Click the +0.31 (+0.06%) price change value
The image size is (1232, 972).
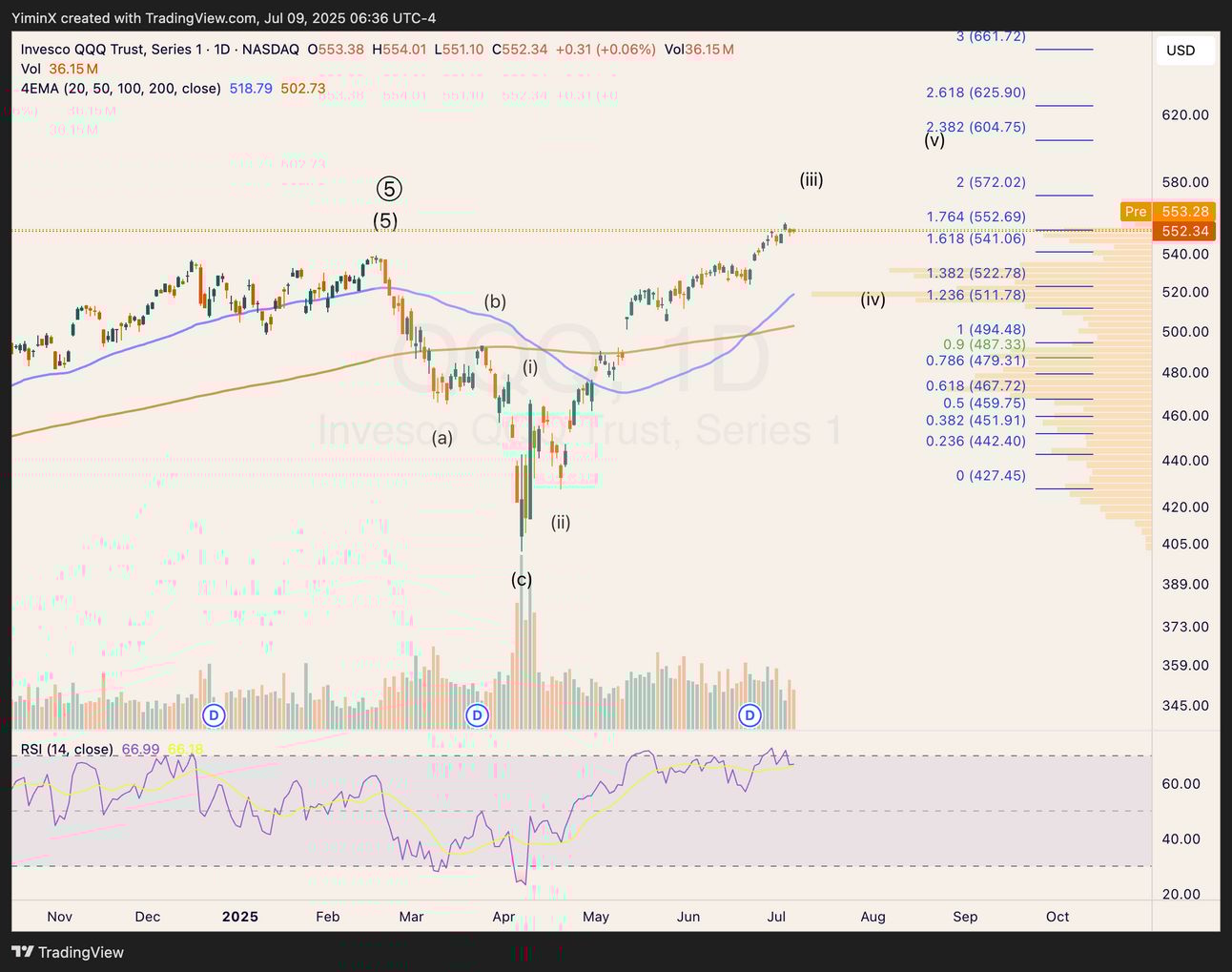click(x=606, y=50)
